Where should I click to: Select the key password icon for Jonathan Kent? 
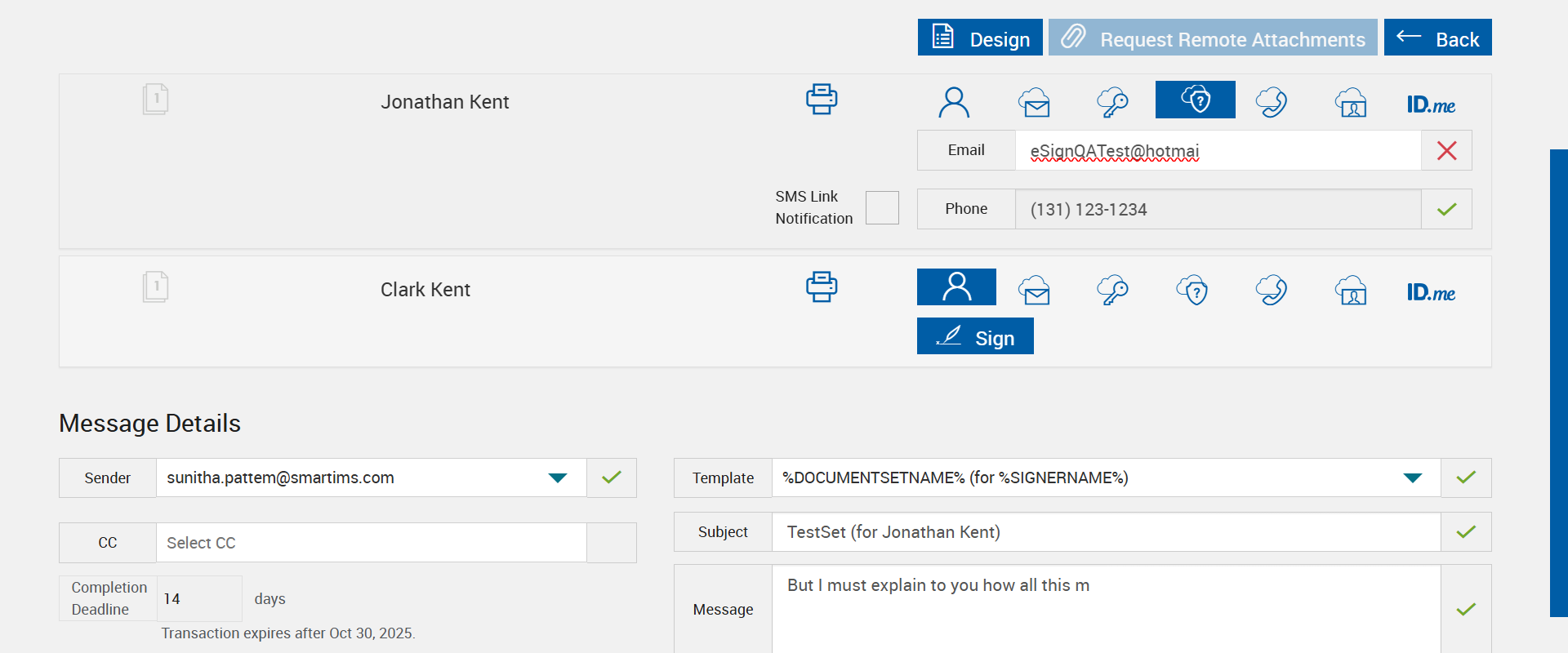pos(1112,103)
